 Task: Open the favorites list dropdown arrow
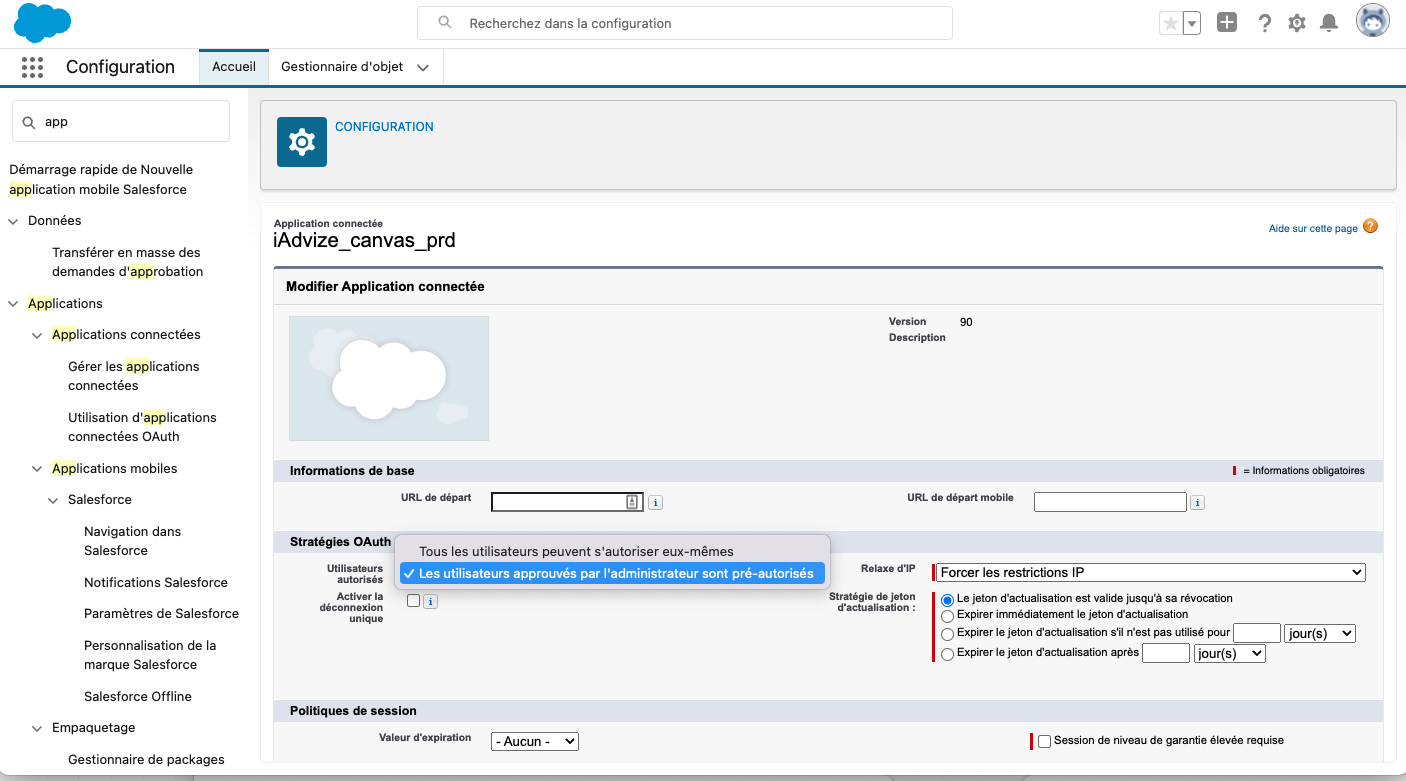pyautogui.click(x=1191, y=24)
